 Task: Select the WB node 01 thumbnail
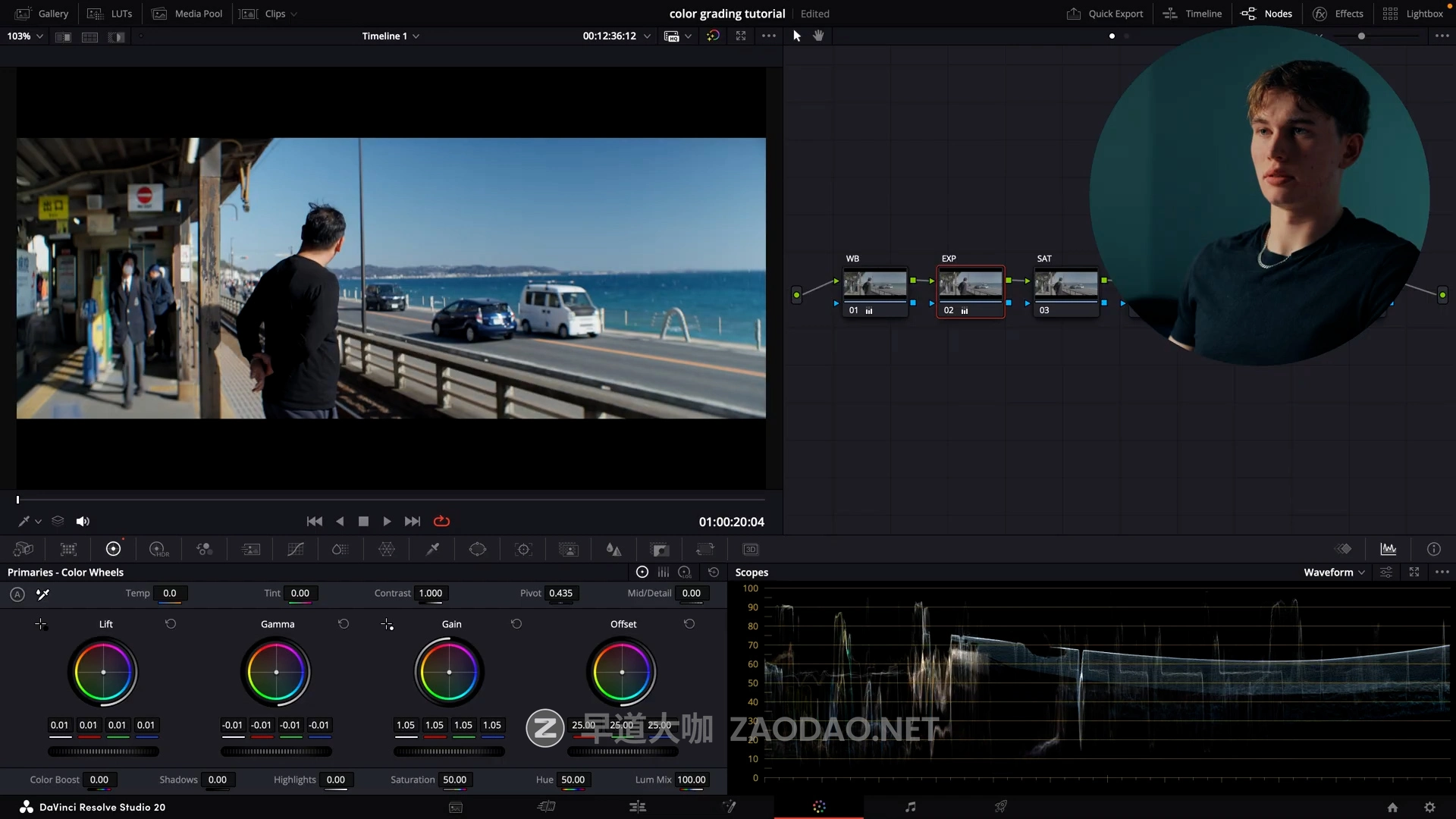pyautogui.click(x=875, y=284)
